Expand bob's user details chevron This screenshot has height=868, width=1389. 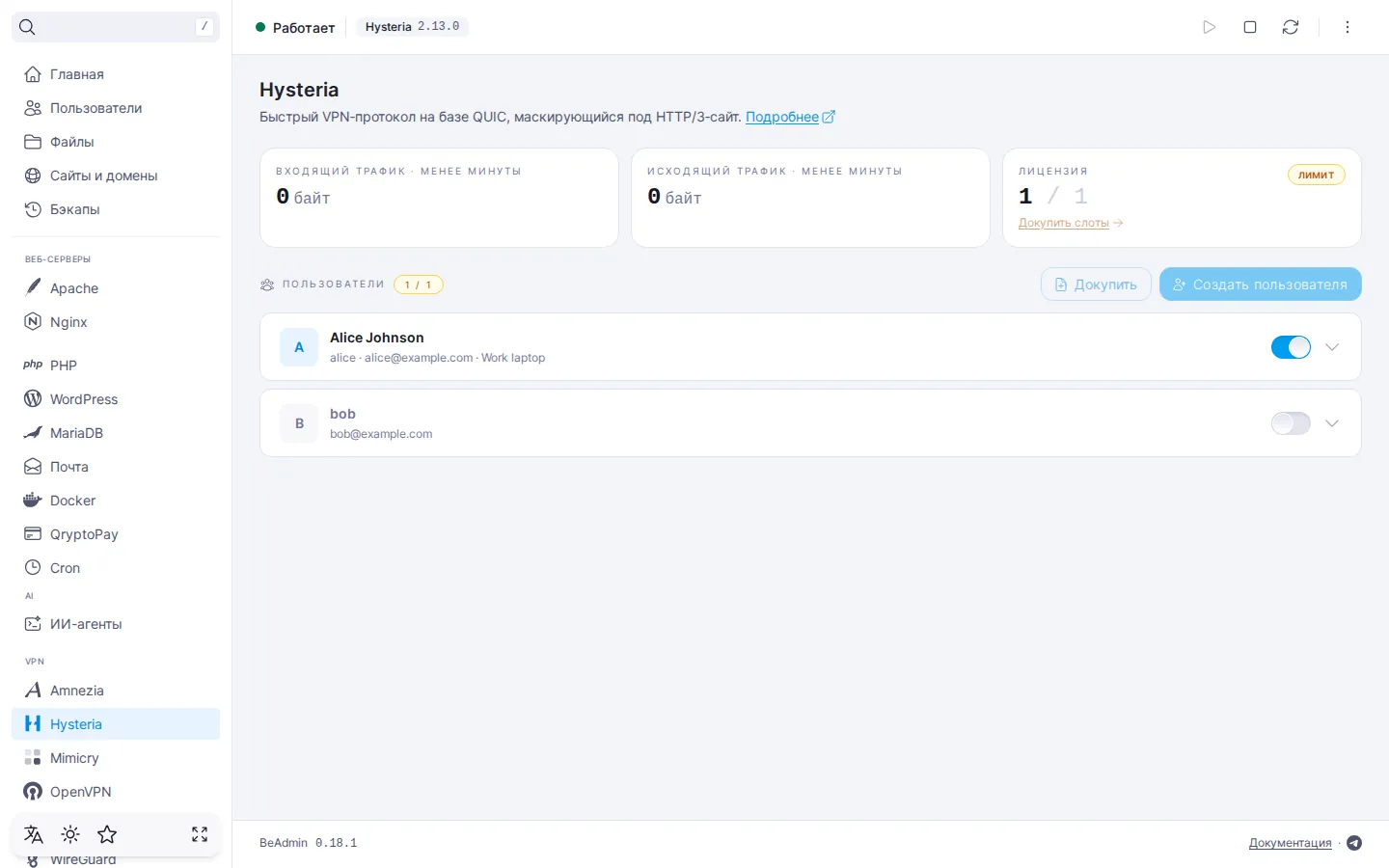click(1332, 423)
